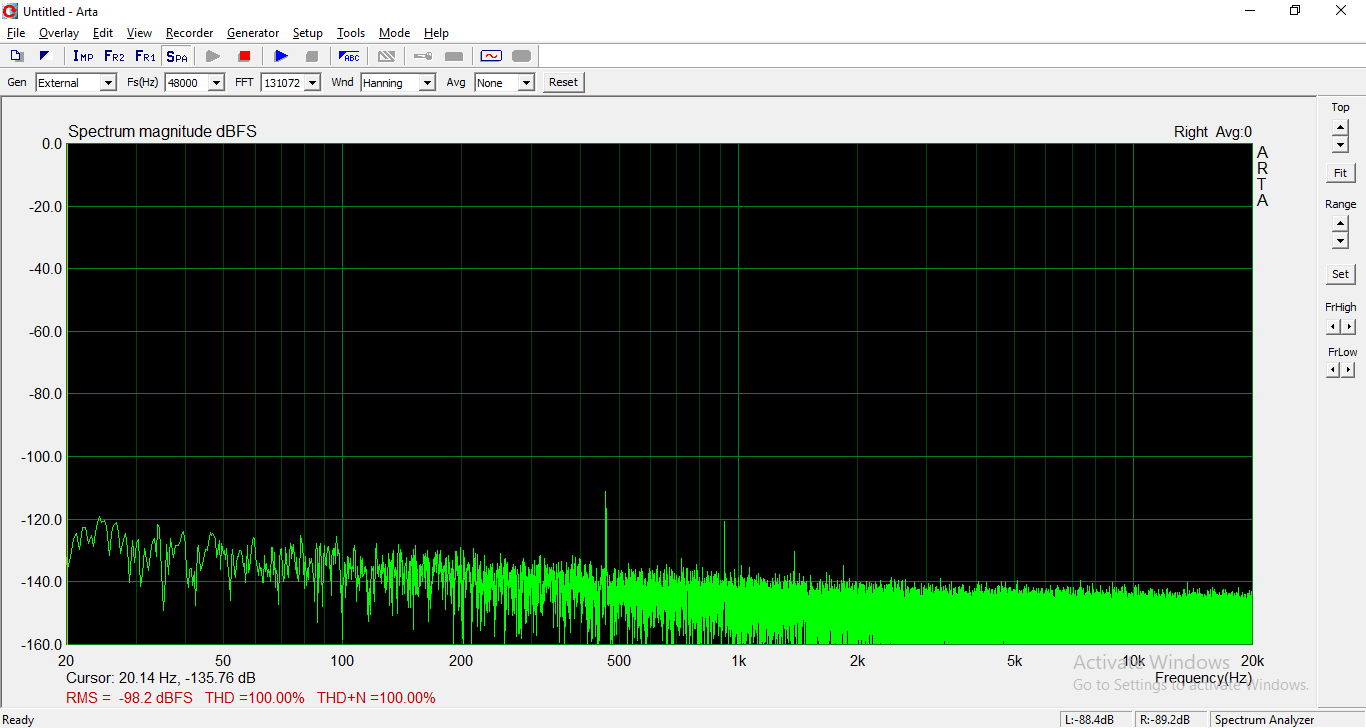Click the Arta application icon in title bar
1366x728 pixels.
pos(11,11)
